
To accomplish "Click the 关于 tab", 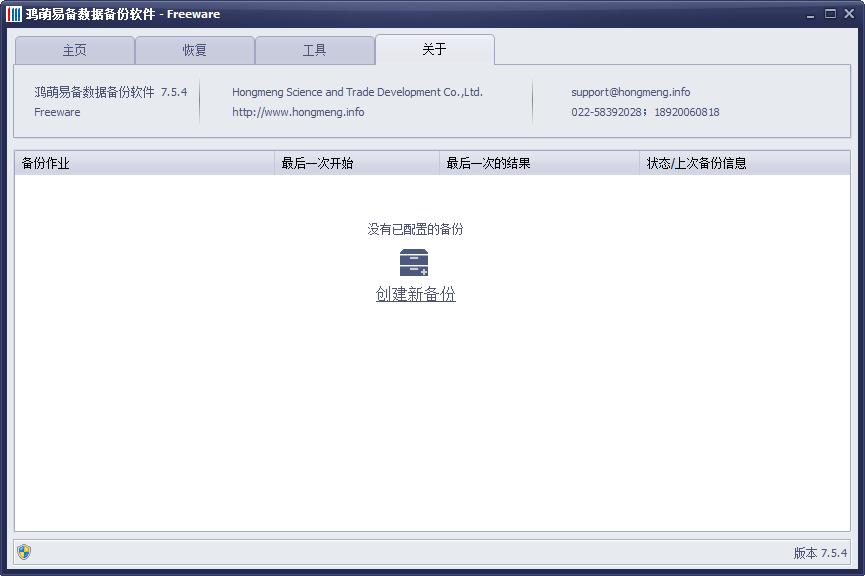I will tap(434, 49).
